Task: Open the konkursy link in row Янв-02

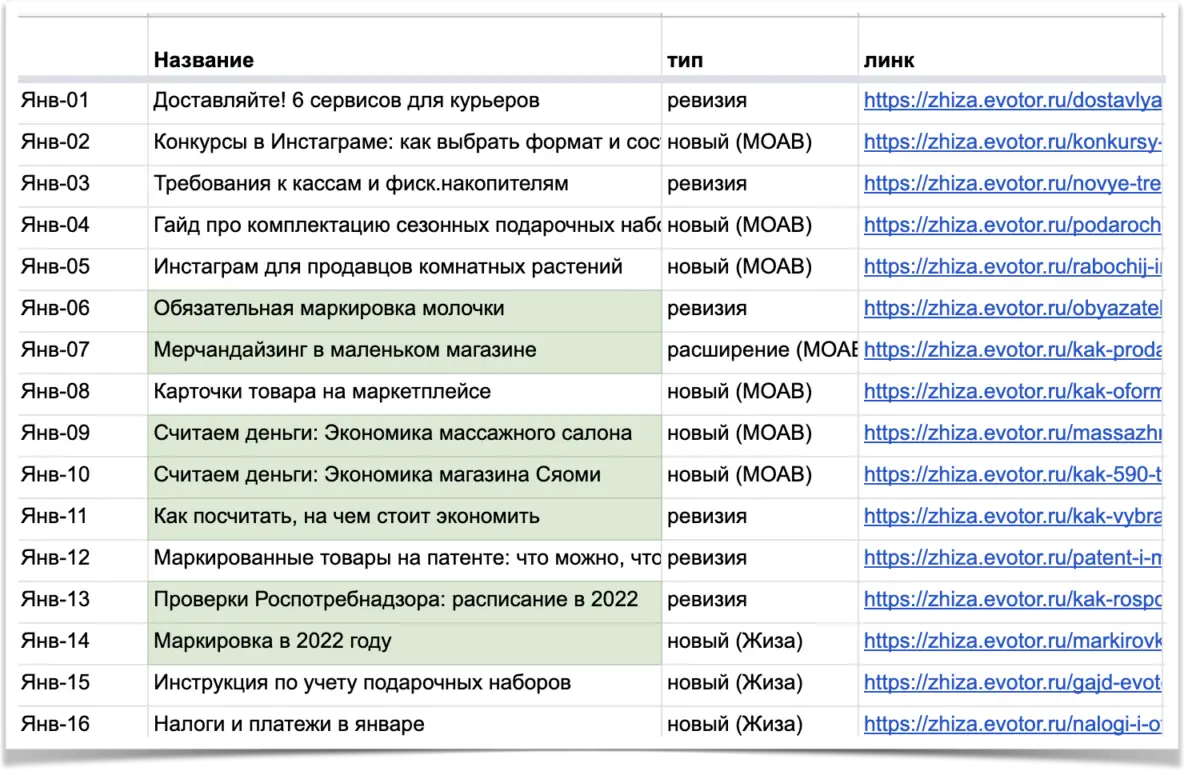Action: 1011,142
